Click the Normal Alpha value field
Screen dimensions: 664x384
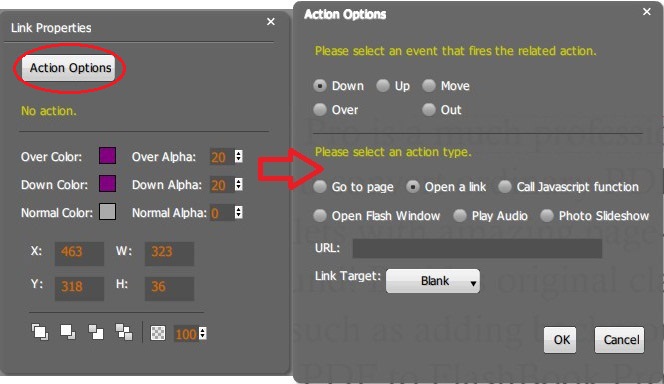click(222, 213)
